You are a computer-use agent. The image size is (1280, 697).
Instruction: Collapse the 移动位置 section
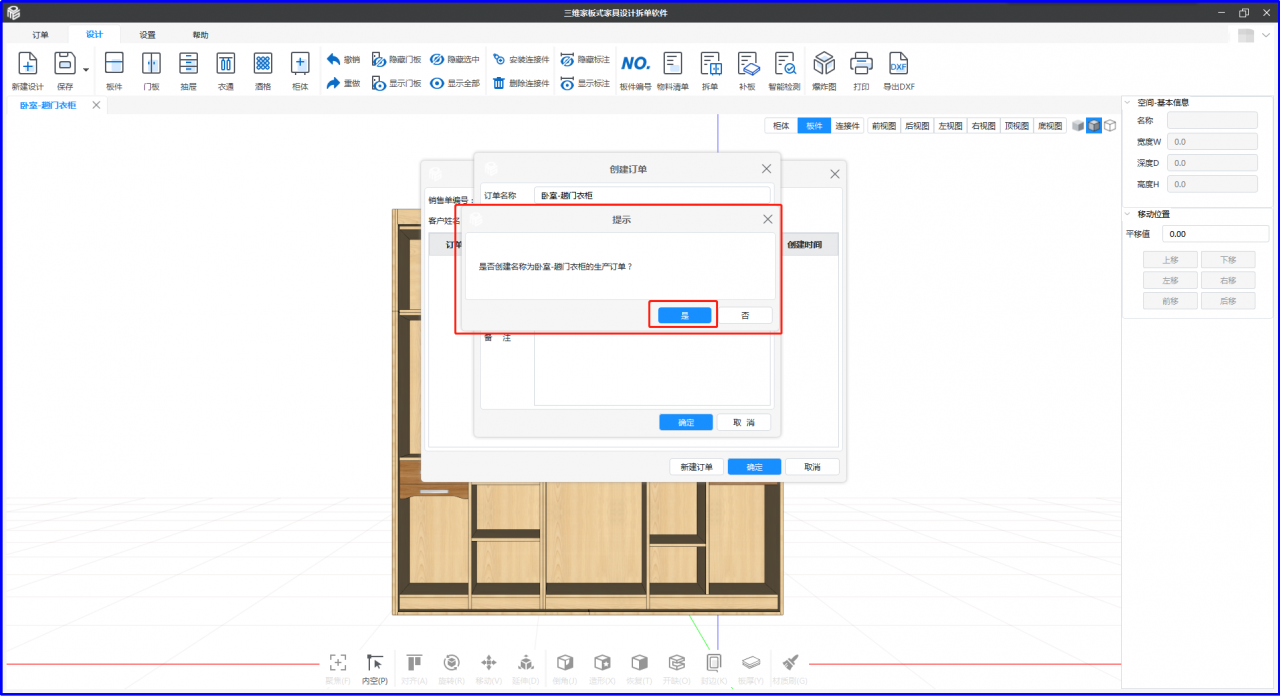point(1129,214)
